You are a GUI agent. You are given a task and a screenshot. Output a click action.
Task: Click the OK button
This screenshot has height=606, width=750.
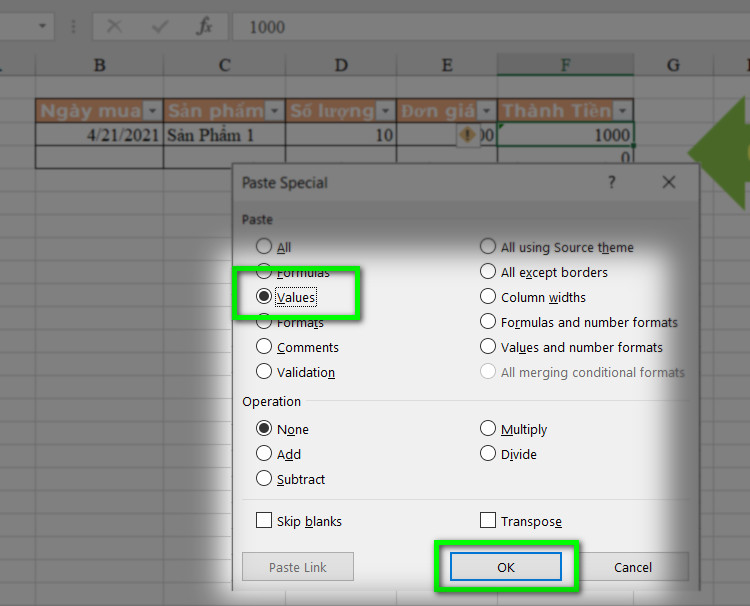(x=506, y=567)
